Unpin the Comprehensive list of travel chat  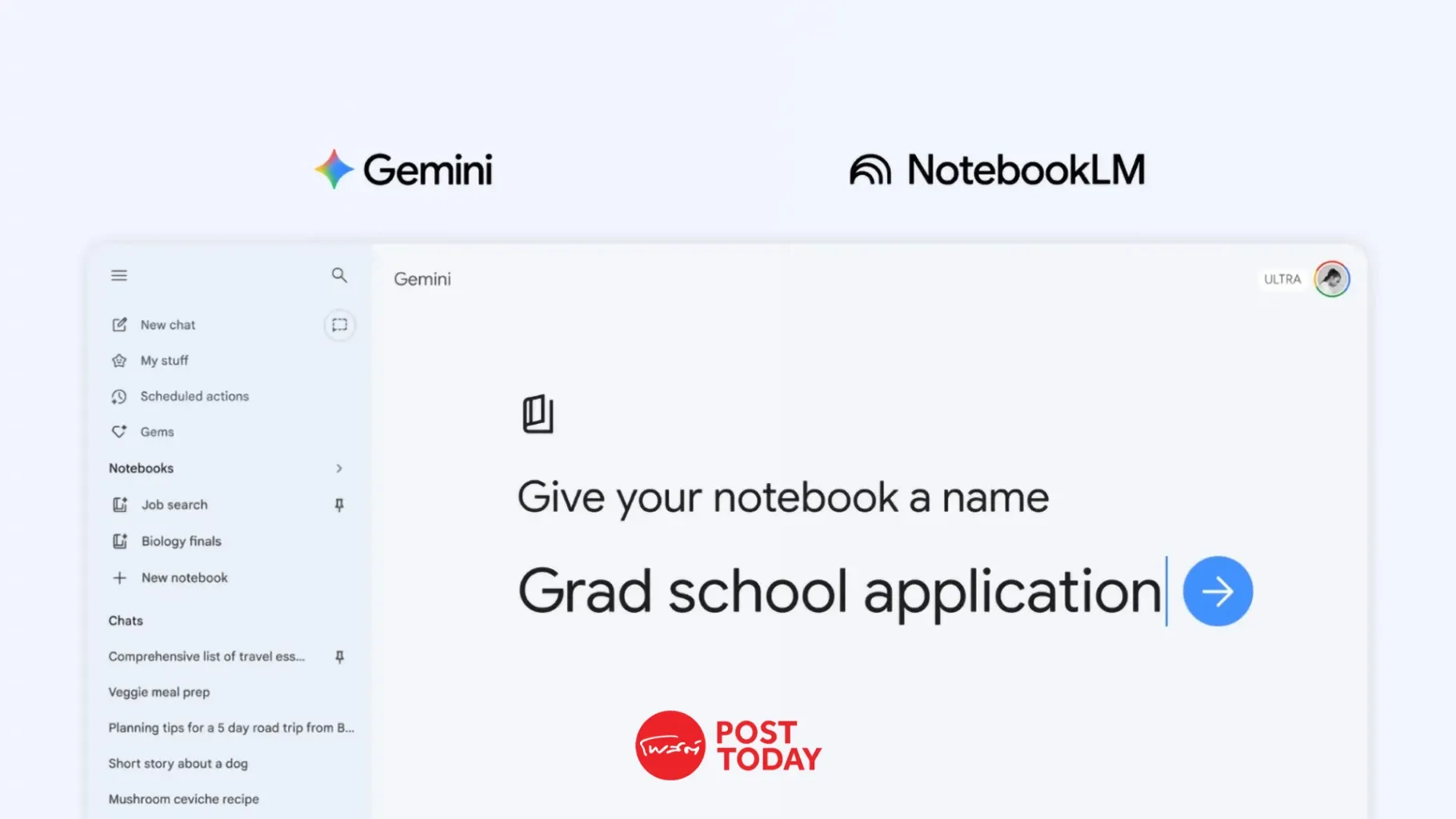339,657
